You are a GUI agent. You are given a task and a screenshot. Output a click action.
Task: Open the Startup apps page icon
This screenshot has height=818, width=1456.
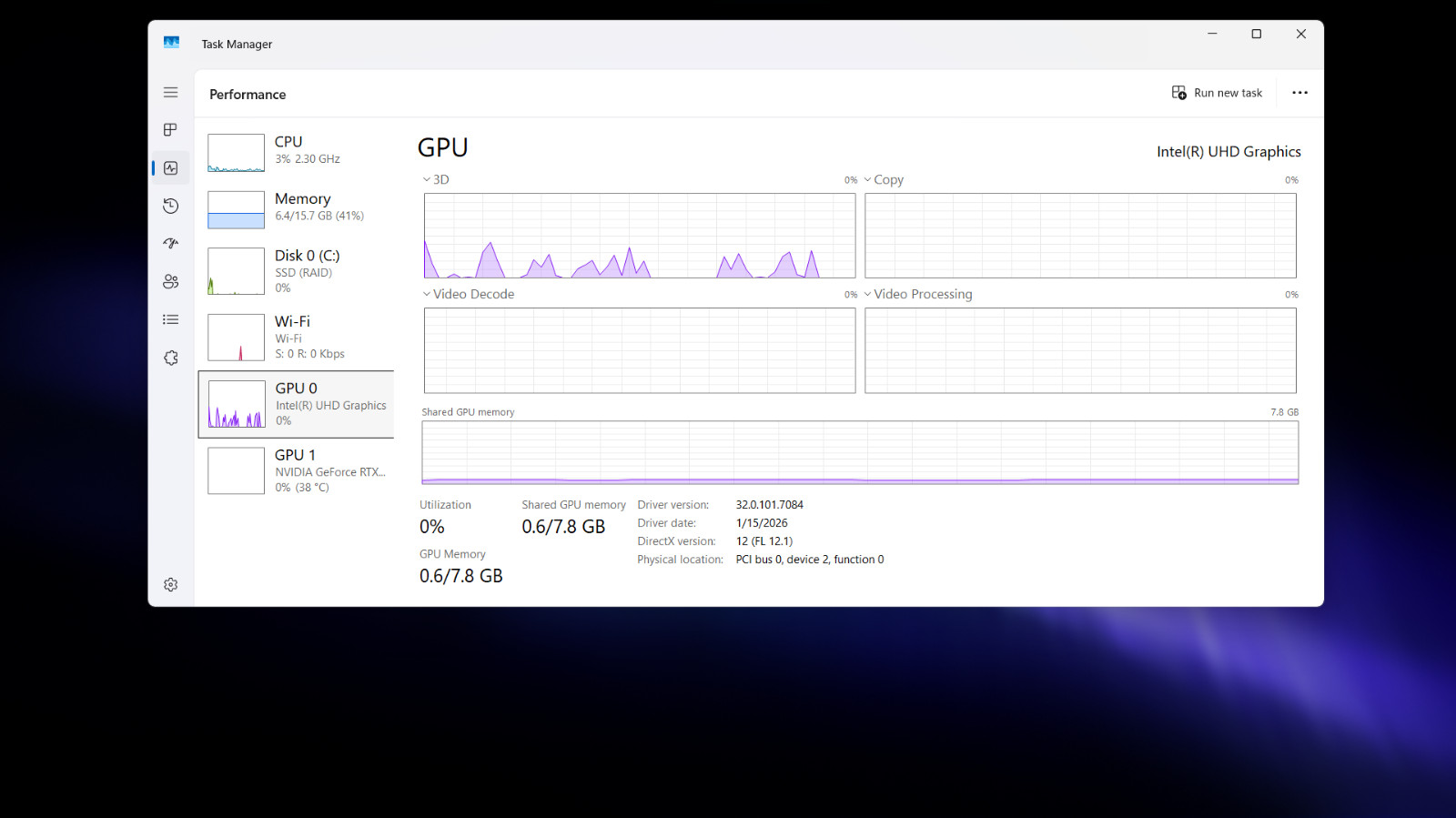[170, 244]
